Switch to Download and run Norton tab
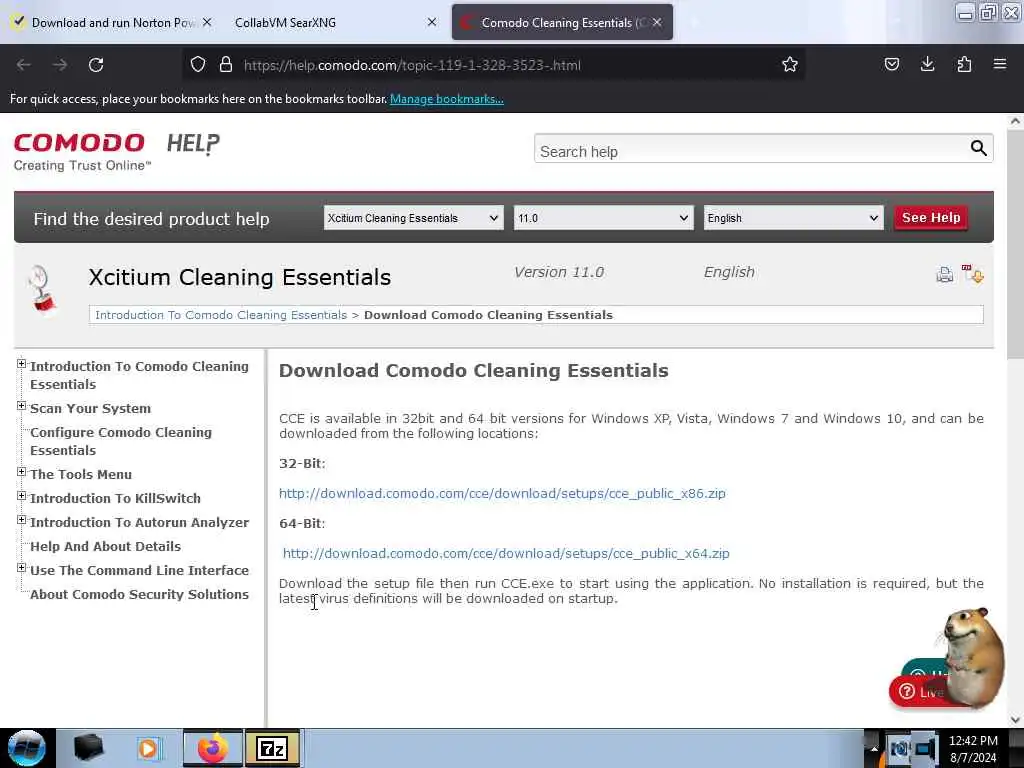 pyautogui.click(x=111, y=22)
